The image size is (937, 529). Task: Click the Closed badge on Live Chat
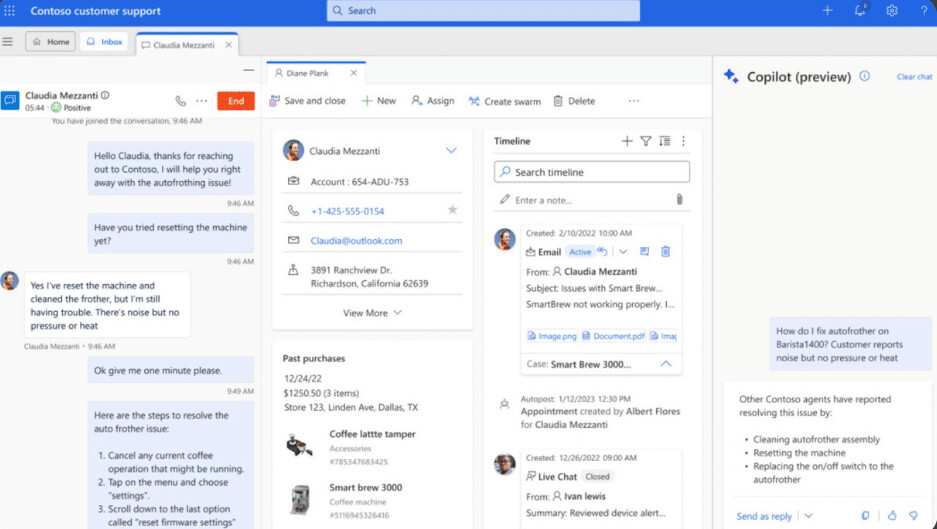[x=598, y=476]
